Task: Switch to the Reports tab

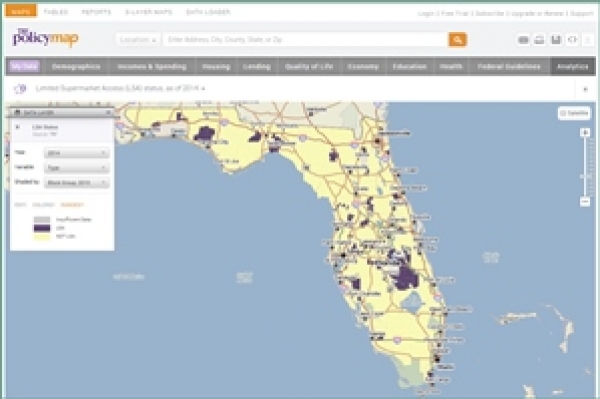Action: [x=96, y=12]
